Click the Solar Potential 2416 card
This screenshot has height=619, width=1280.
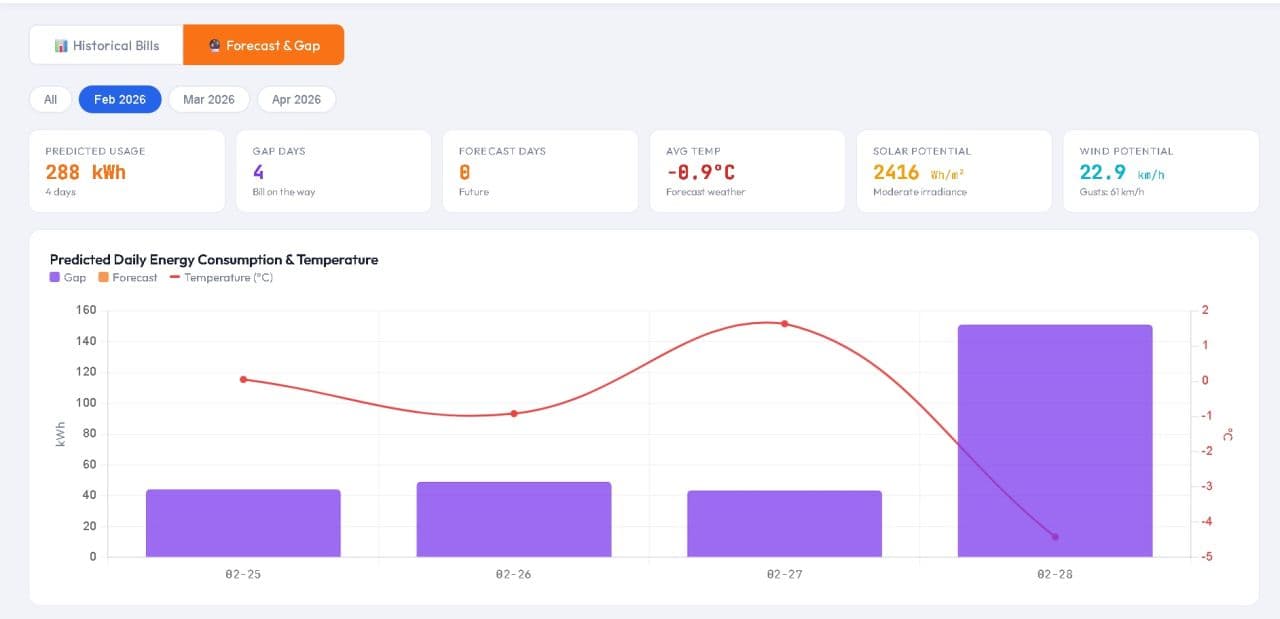954,171
